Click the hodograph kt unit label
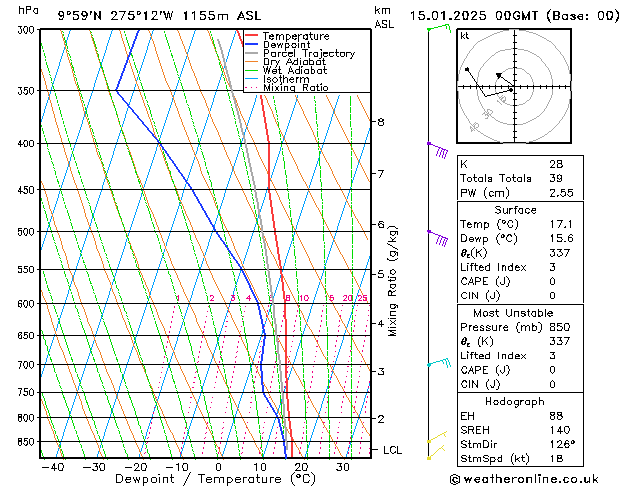The height and width of the screenshot is (486, 629). (x=465, y=36)
